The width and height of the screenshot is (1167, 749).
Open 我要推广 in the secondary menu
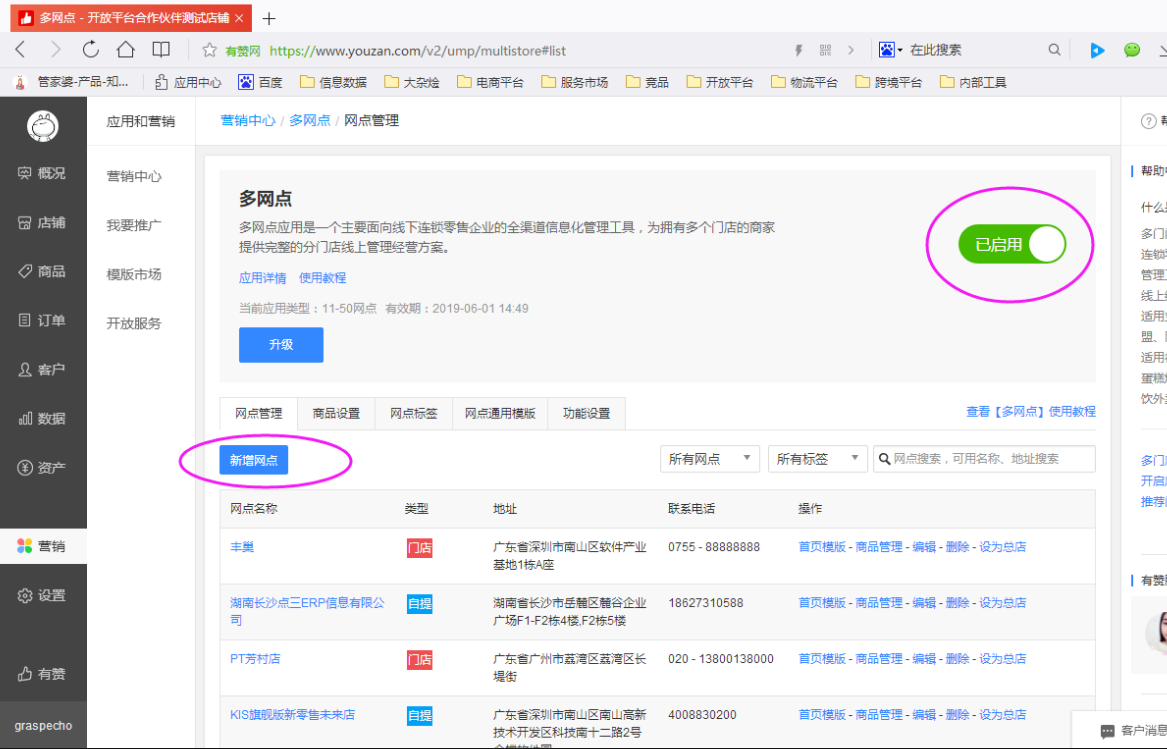click(x=134, y=225)
